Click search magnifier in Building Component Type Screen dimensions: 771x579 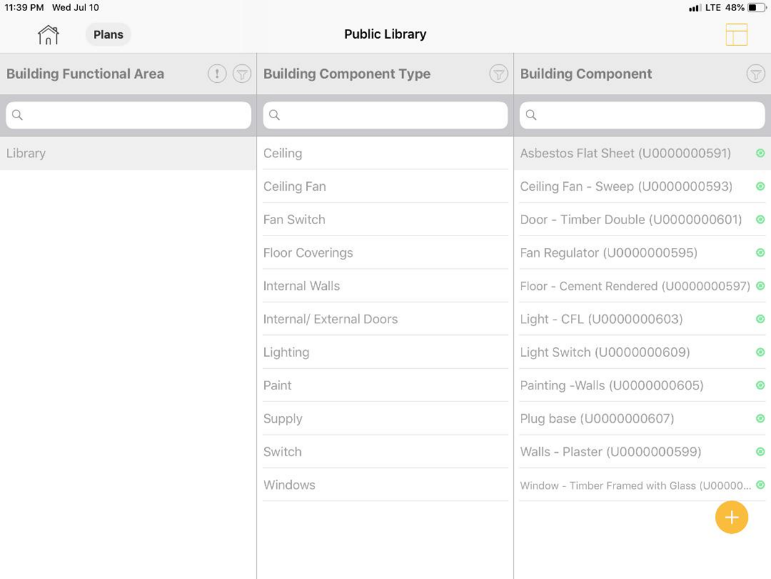coord(274,115)
